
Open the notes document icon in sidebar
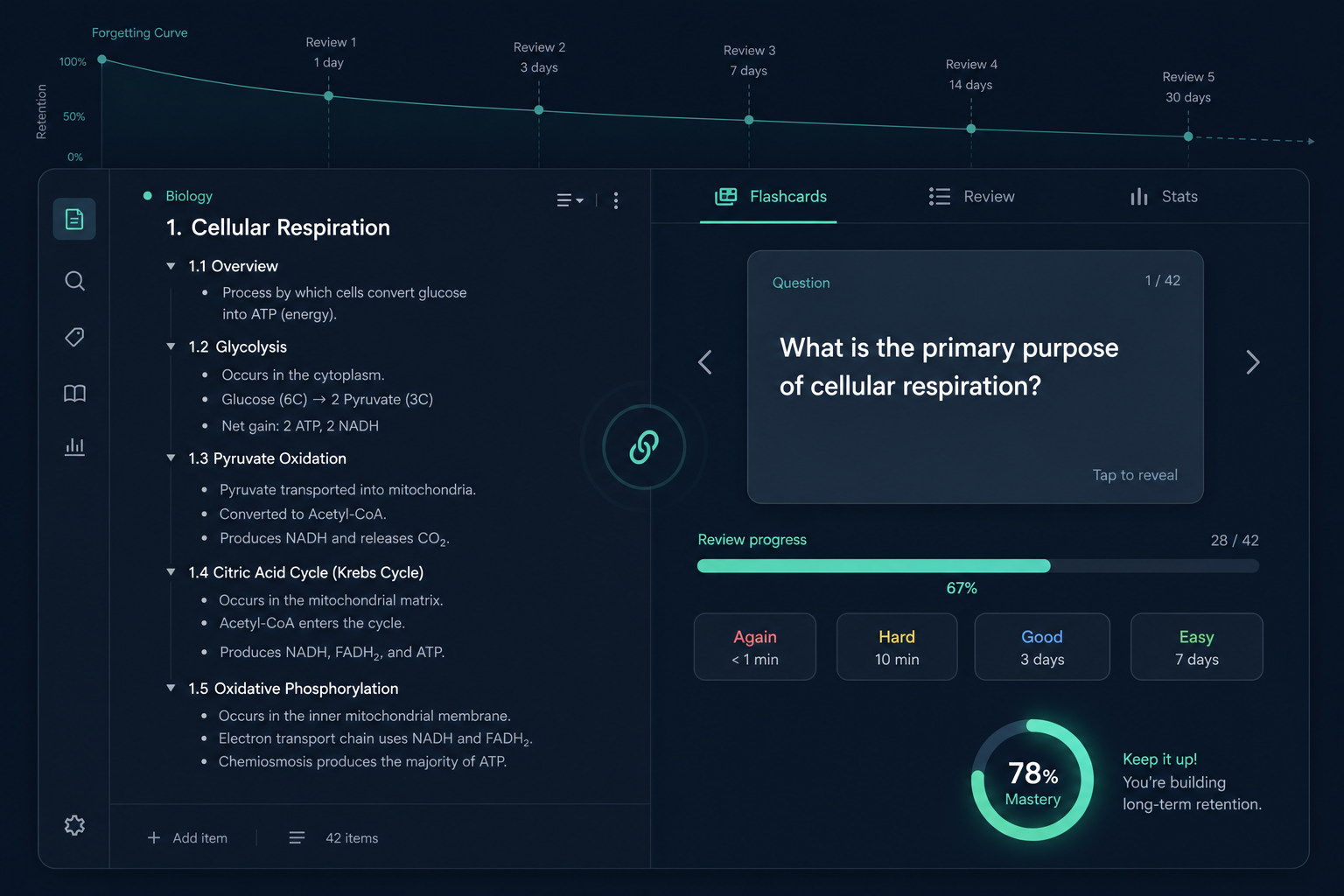tap(74, 219)
